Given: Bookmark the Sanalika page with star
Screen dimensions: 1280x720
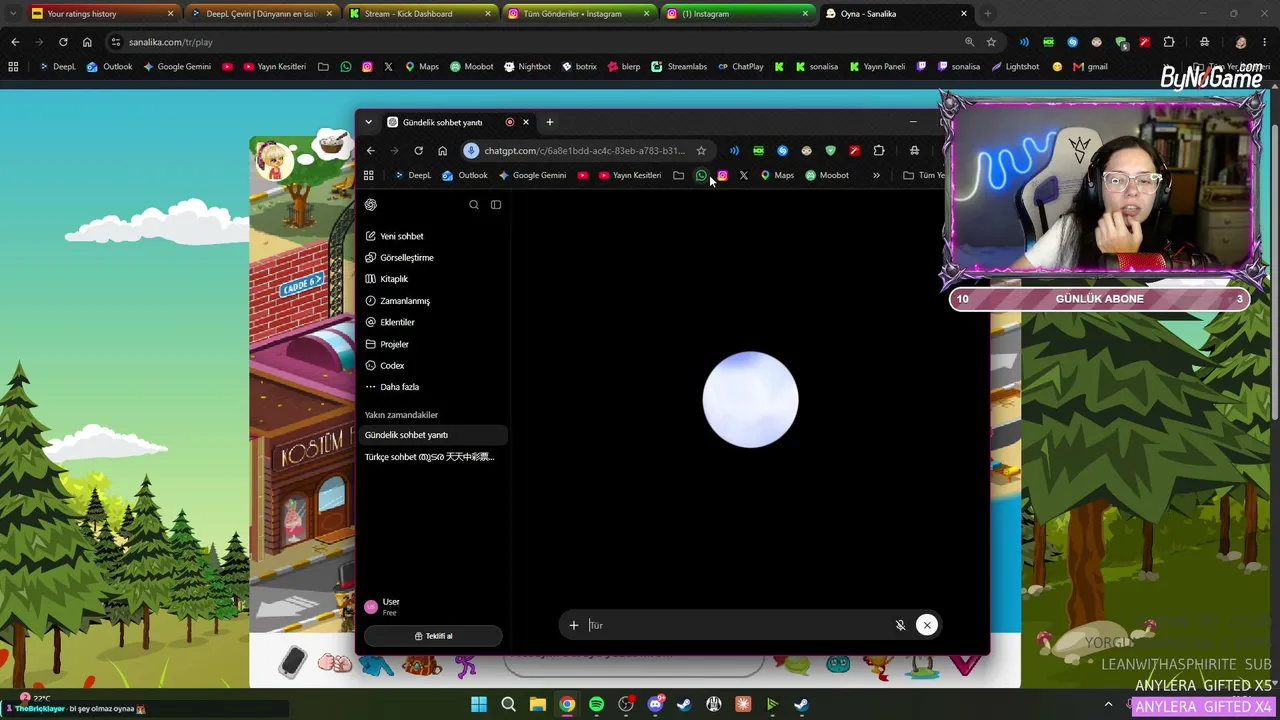Looking at the screenshot, I should [x=991, y=42].
